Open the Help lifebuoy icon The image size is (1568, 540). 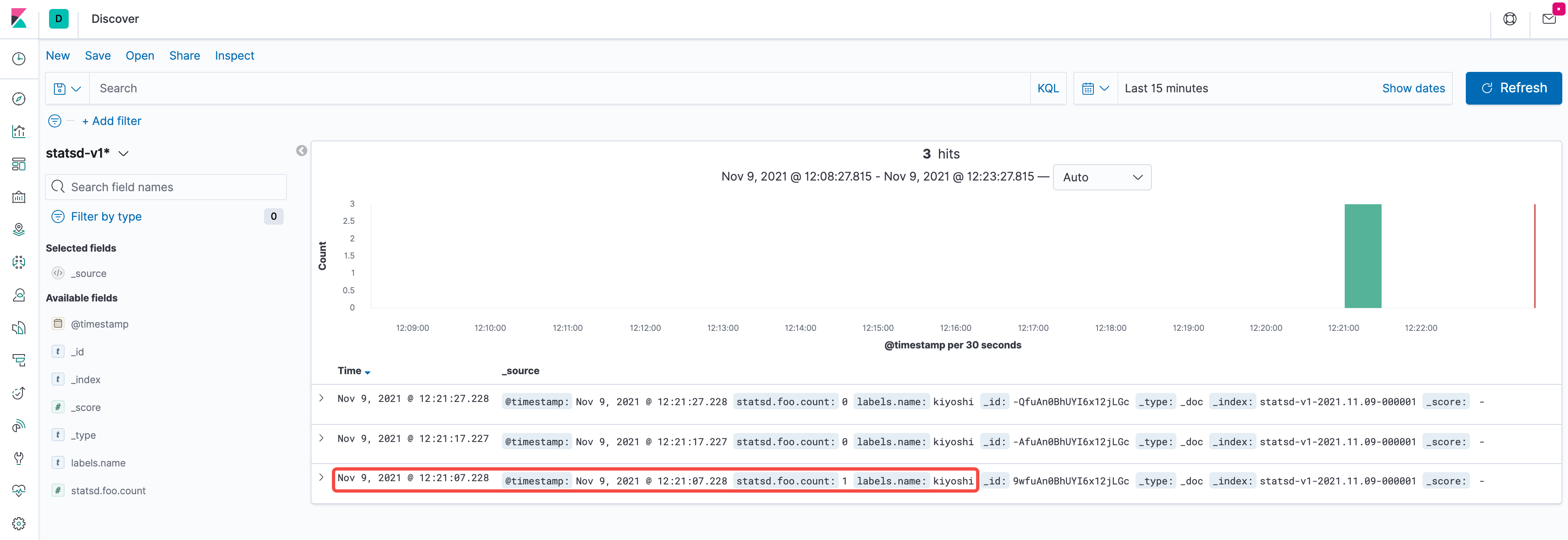1510,18
